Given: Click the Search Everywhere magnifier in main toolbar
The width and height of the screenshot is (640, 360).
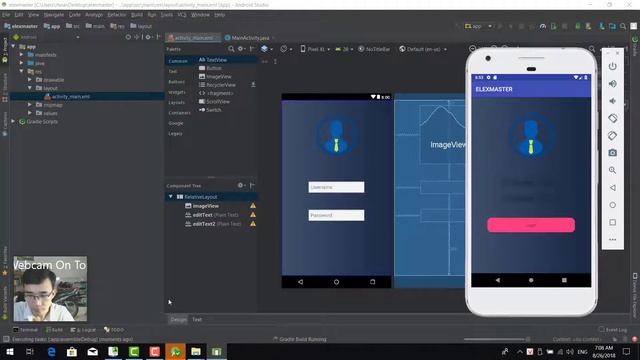Looking at the screenshot, I should coord(623,26).
